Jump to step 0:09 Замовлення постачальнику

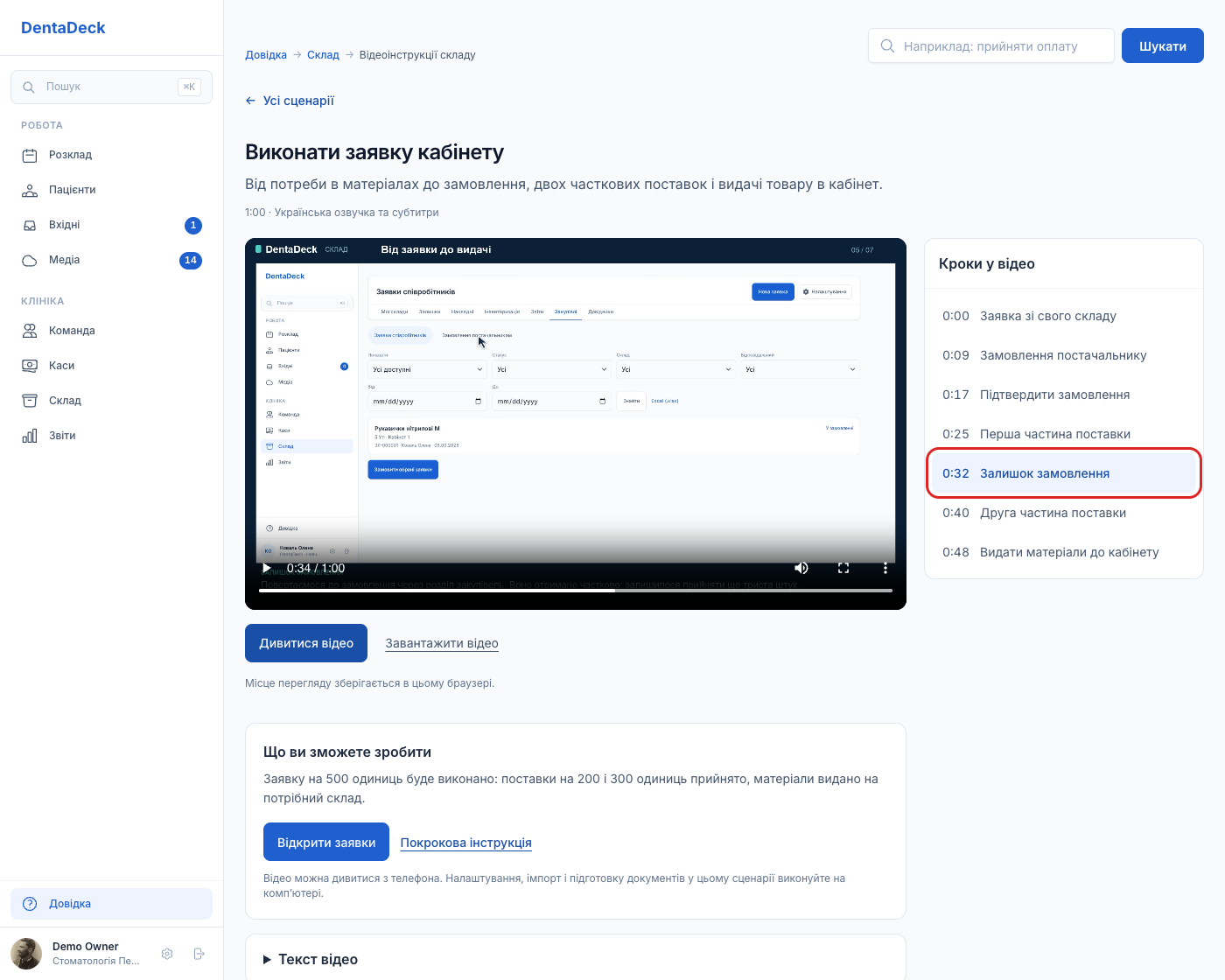1063,355
